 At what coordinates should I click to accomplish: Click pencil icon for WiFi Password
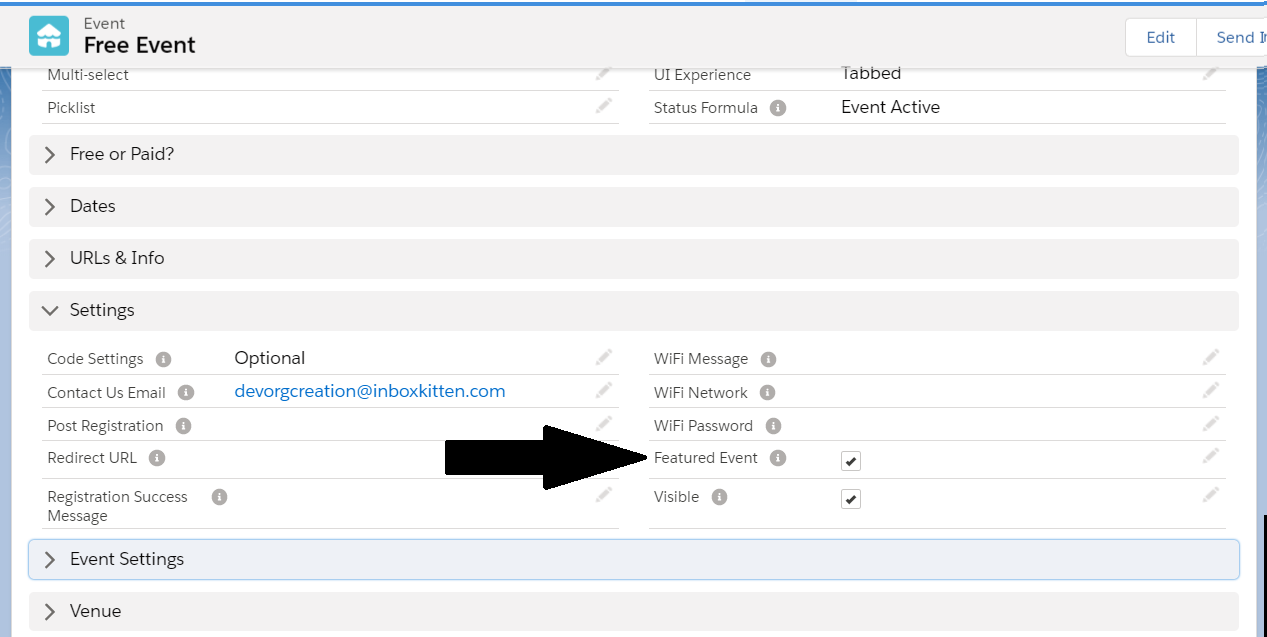coord(1211,423)
